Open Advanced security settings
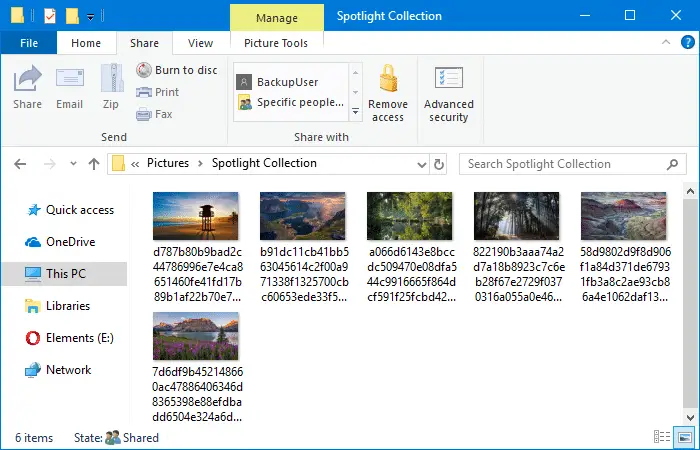 point(449,95)
